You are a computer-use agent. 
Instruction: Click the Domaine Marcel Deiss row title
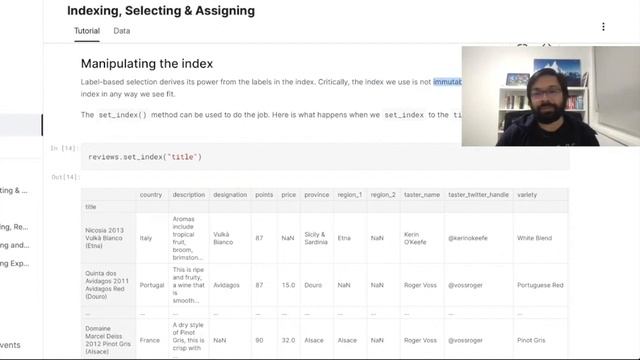pos(108,340)
